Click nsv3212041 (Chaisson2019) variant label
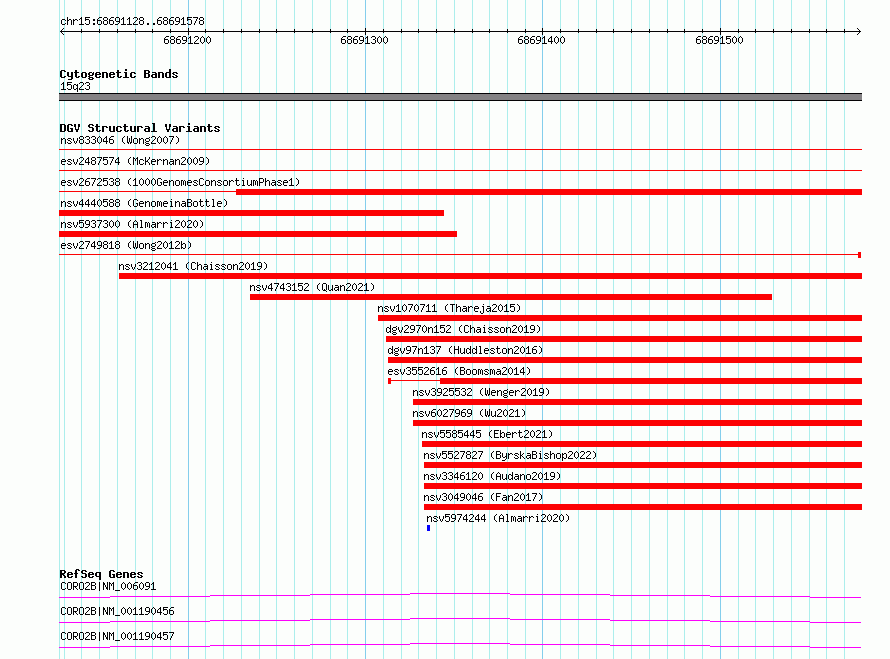The image size is (890, 659). click(x=193, y=266)
